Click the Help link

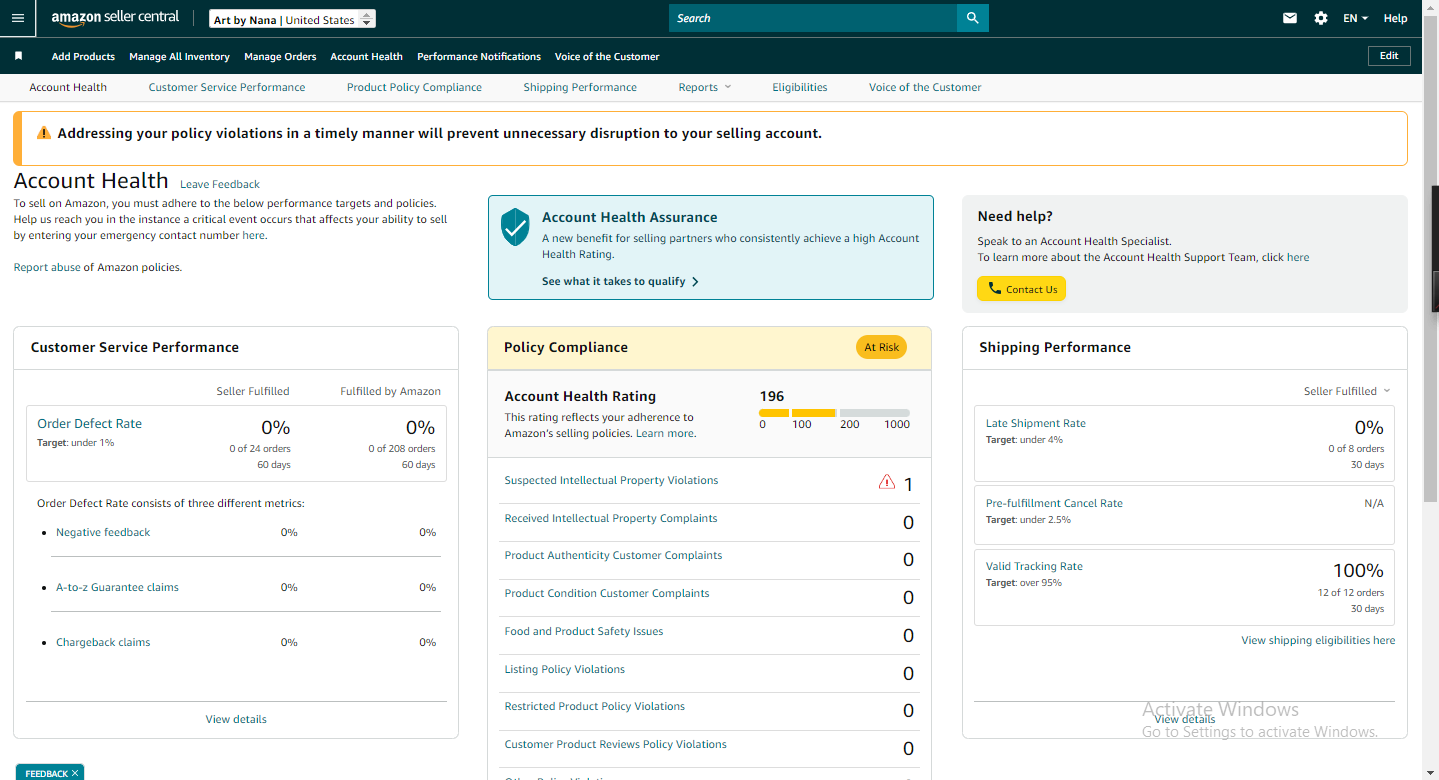1395,18
